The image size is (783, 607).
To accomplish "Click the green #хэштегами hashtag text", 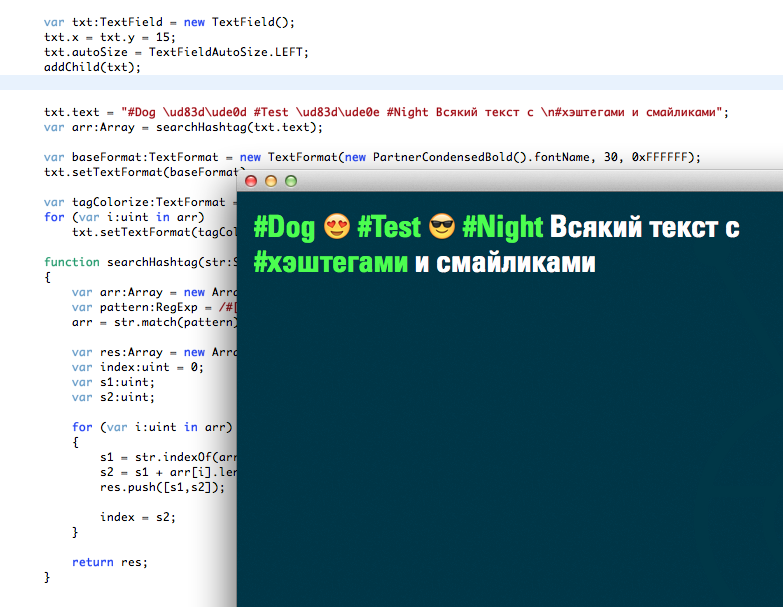I will click(331, 263).
